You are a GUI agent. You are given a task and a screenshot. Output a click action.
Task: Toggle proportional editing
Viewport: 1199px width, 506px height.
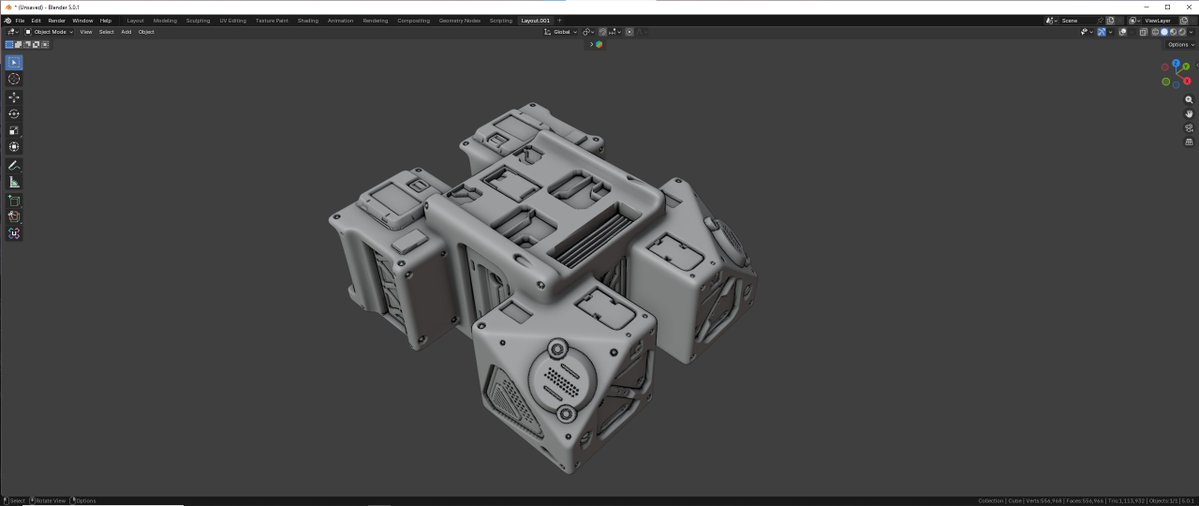[x=629, y=31]
